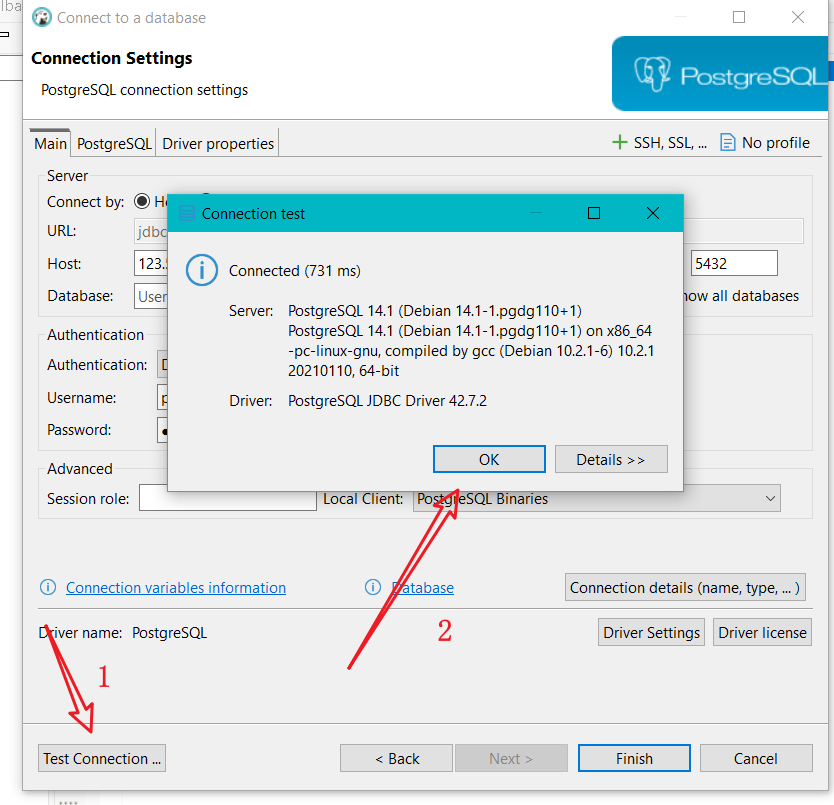Open SSH, SSL settings via the green plus icon
Screen dimensions: 834x805
tap(620, 142)
